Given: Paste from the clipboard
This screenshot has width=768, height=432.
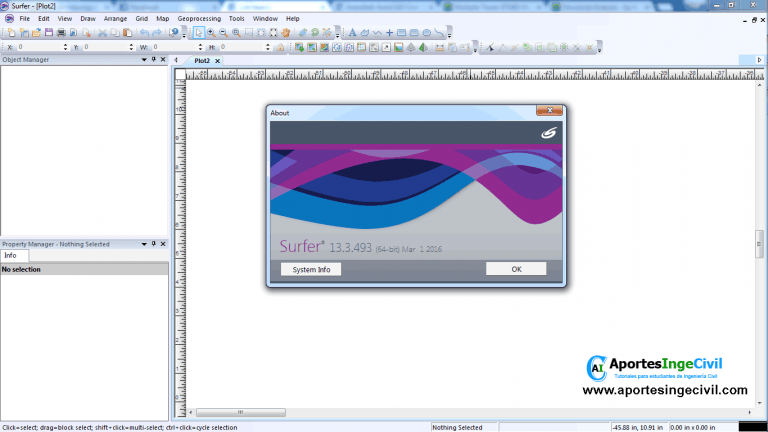Looking at the screenshot, I should [127, 33].
